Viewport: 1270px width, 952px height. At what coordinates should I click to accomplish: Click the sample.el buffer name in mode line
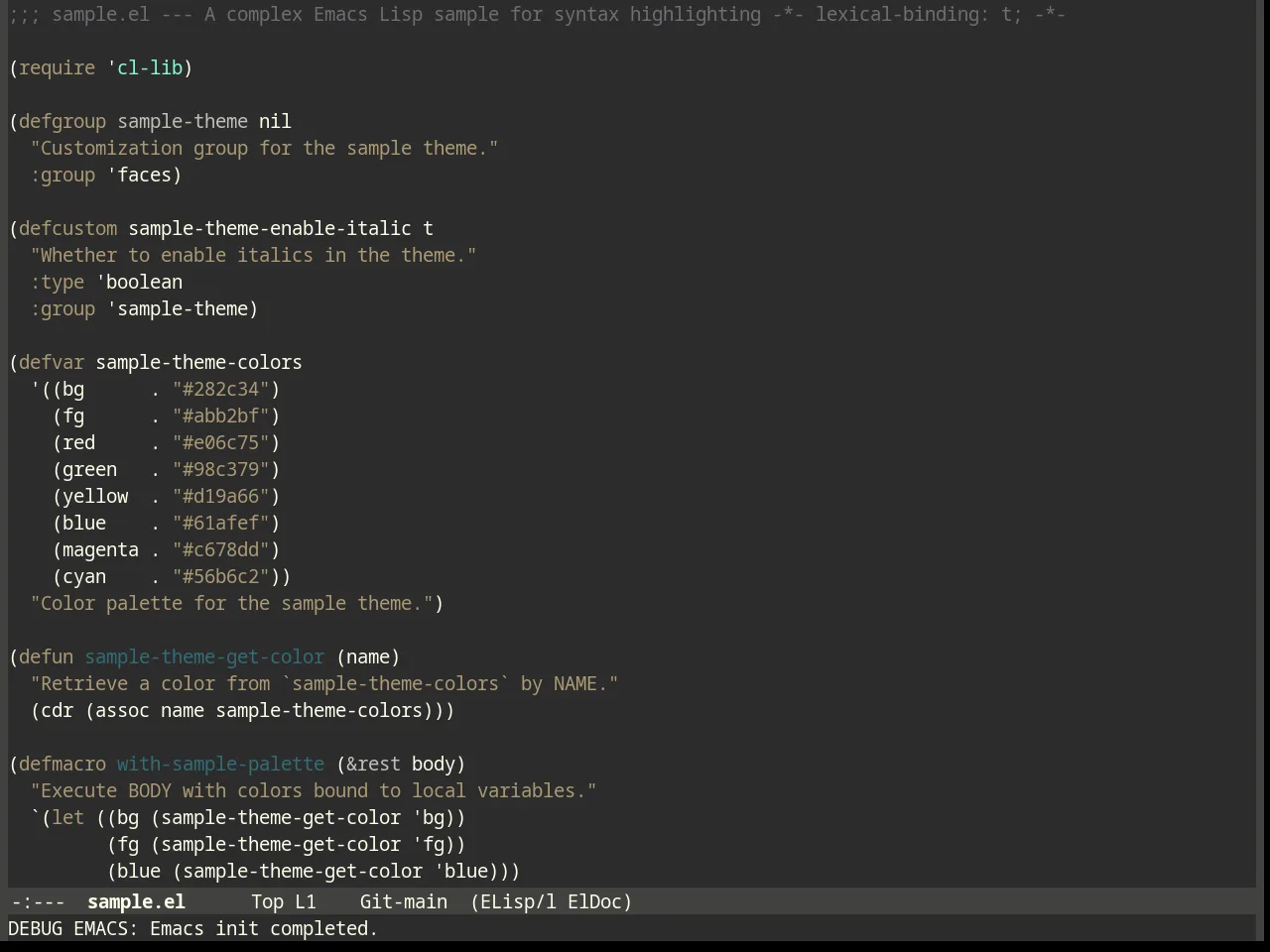[x=136, y=901]
